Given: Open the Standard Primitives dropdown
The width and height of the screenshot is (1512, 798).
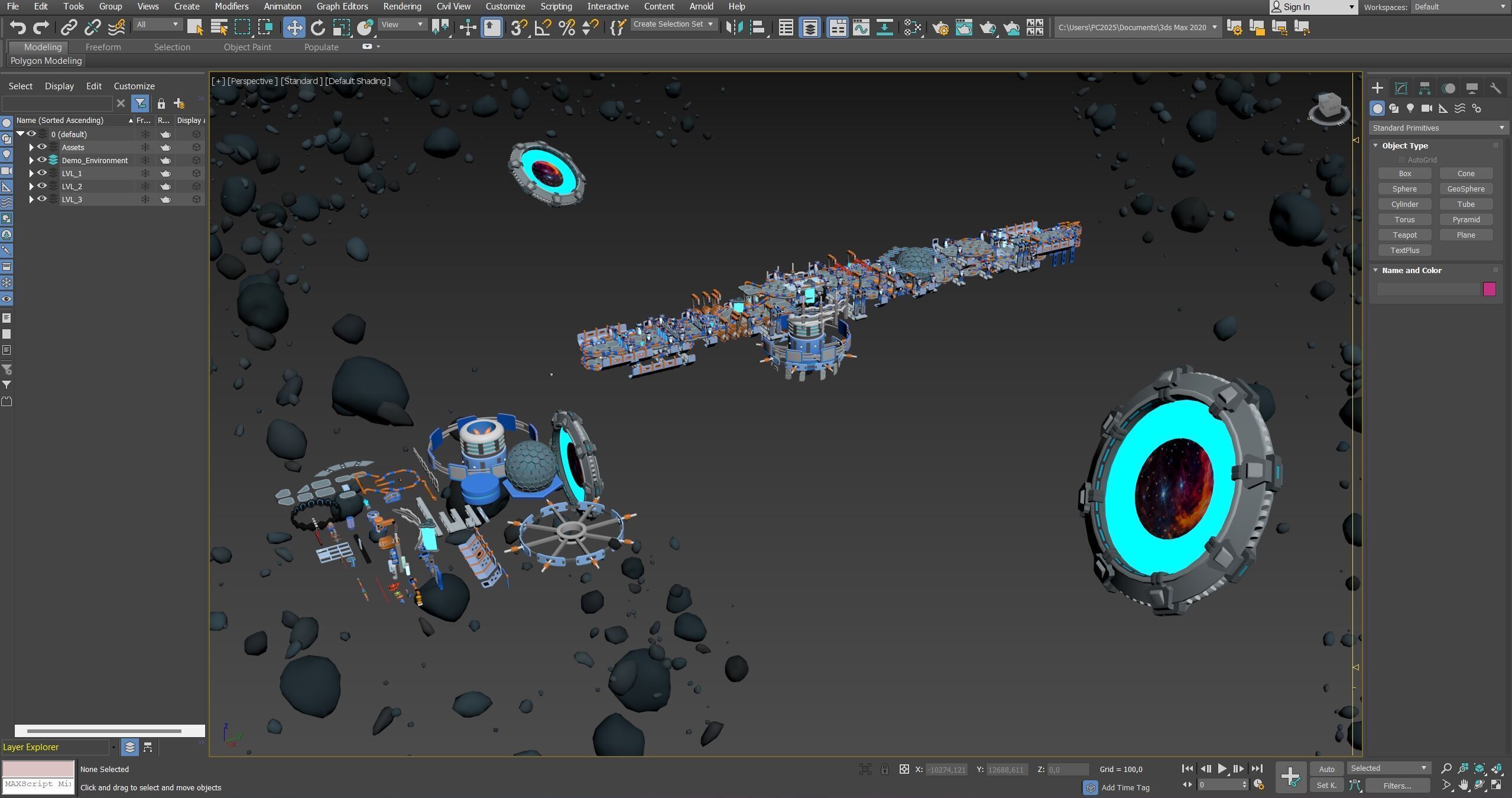Looking at the screenshot, I should [1438, 128].
